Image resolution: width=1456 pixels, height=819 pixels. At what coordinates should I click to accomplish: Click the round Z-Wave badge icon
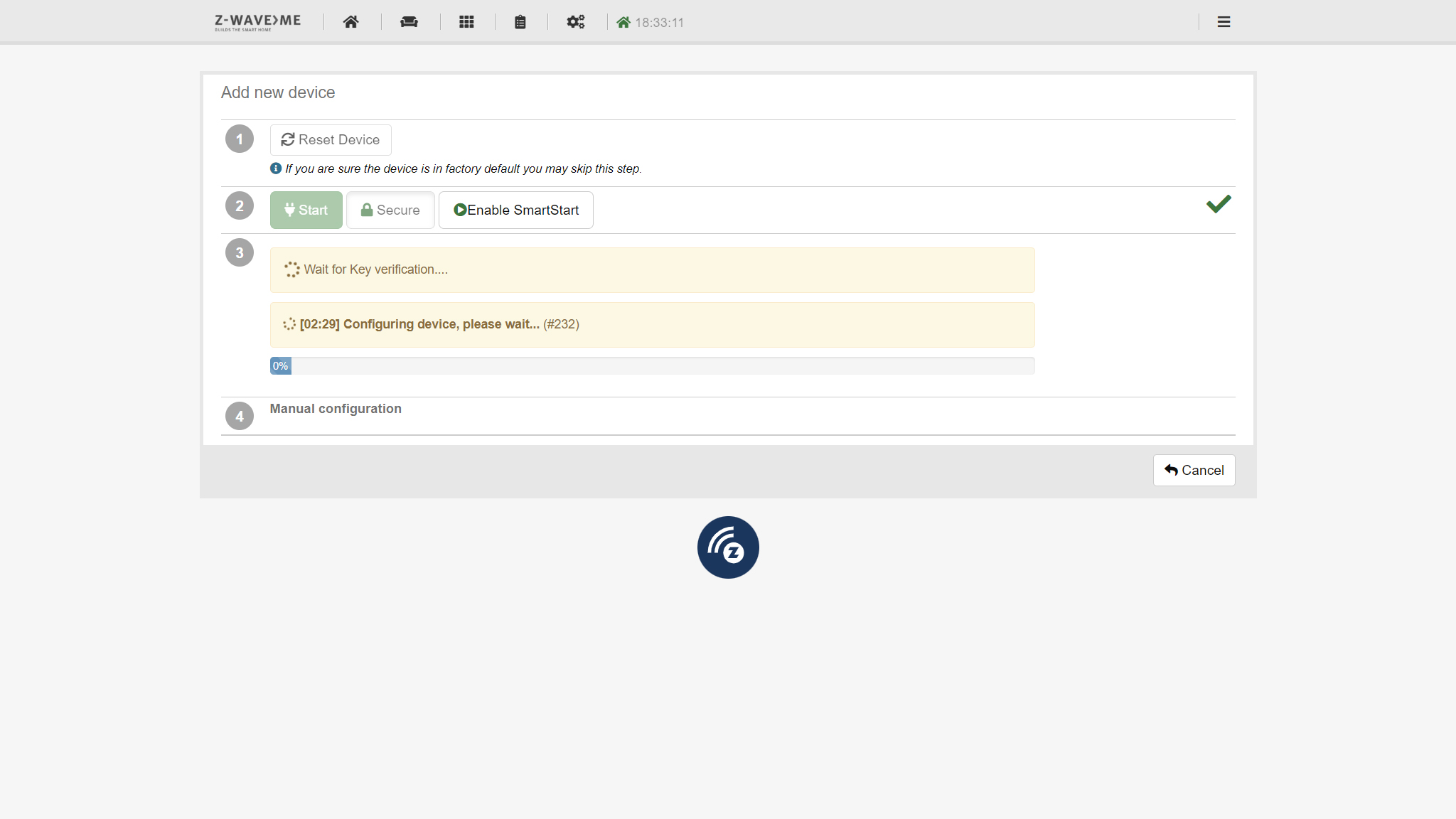728,547
